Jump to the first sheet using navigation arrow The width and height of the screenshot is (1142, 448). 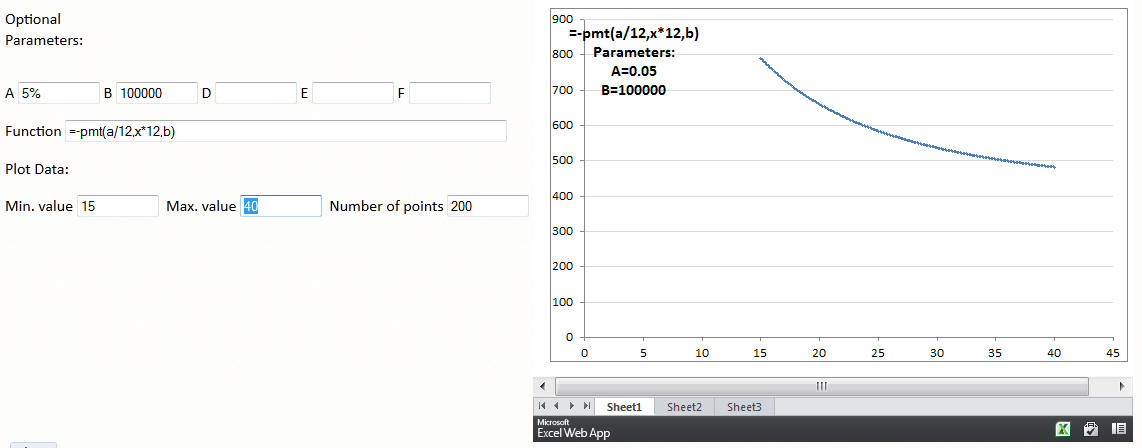point(543,406)
